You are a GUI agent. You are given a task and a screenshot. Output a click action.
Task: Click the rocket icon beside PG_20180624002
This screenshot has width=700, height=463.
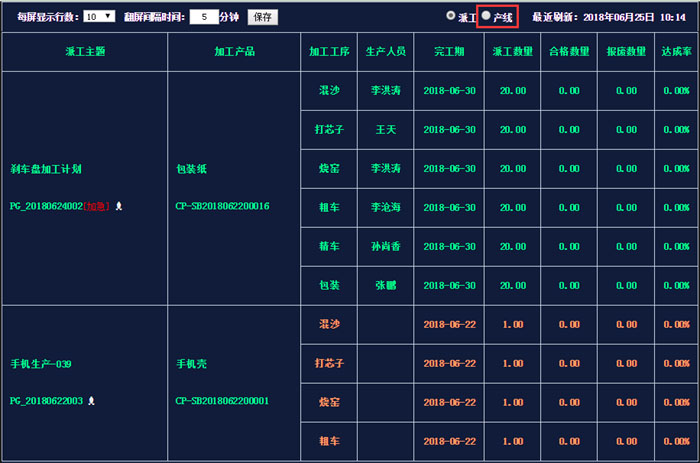coord(120,206)
